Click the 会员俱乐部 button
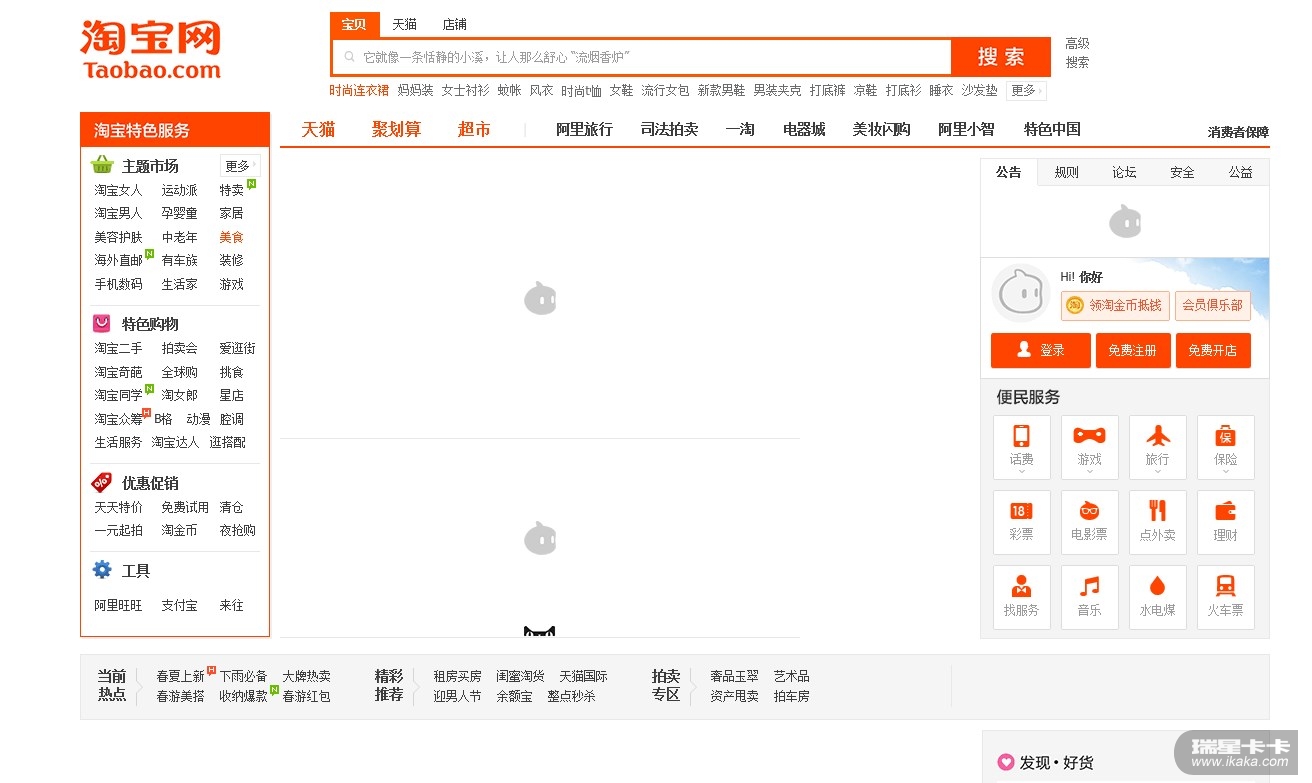The width and height of the screenshot is (1312, 783). pyautogui.click(x=1213, y=305)
